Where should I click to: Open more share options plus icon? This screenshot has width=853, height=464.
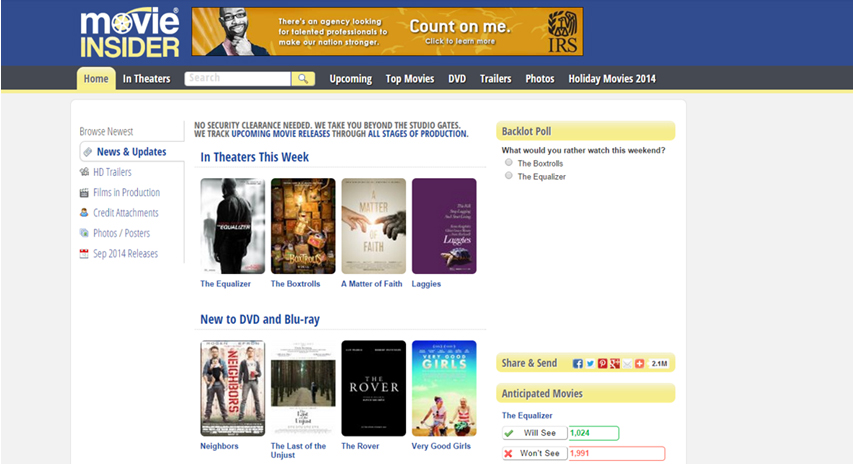(640, 363)
